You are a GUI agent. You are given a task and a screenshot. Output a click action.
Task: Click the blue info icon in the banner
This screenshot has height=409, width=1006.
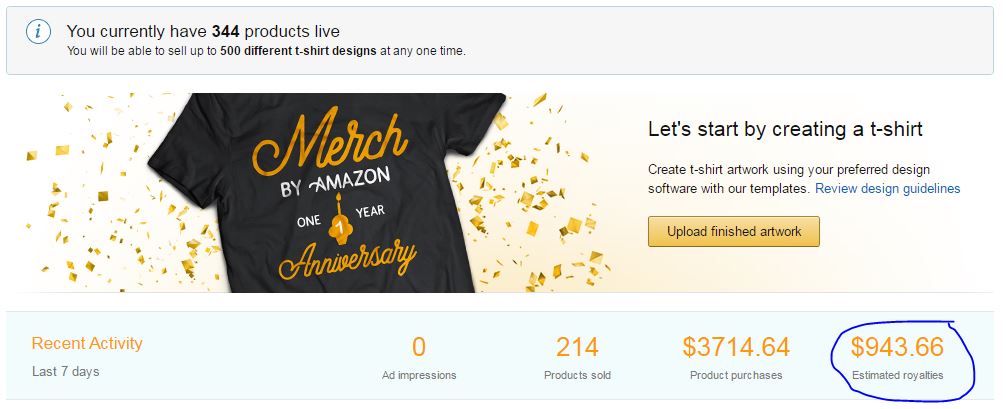[38, 32]
